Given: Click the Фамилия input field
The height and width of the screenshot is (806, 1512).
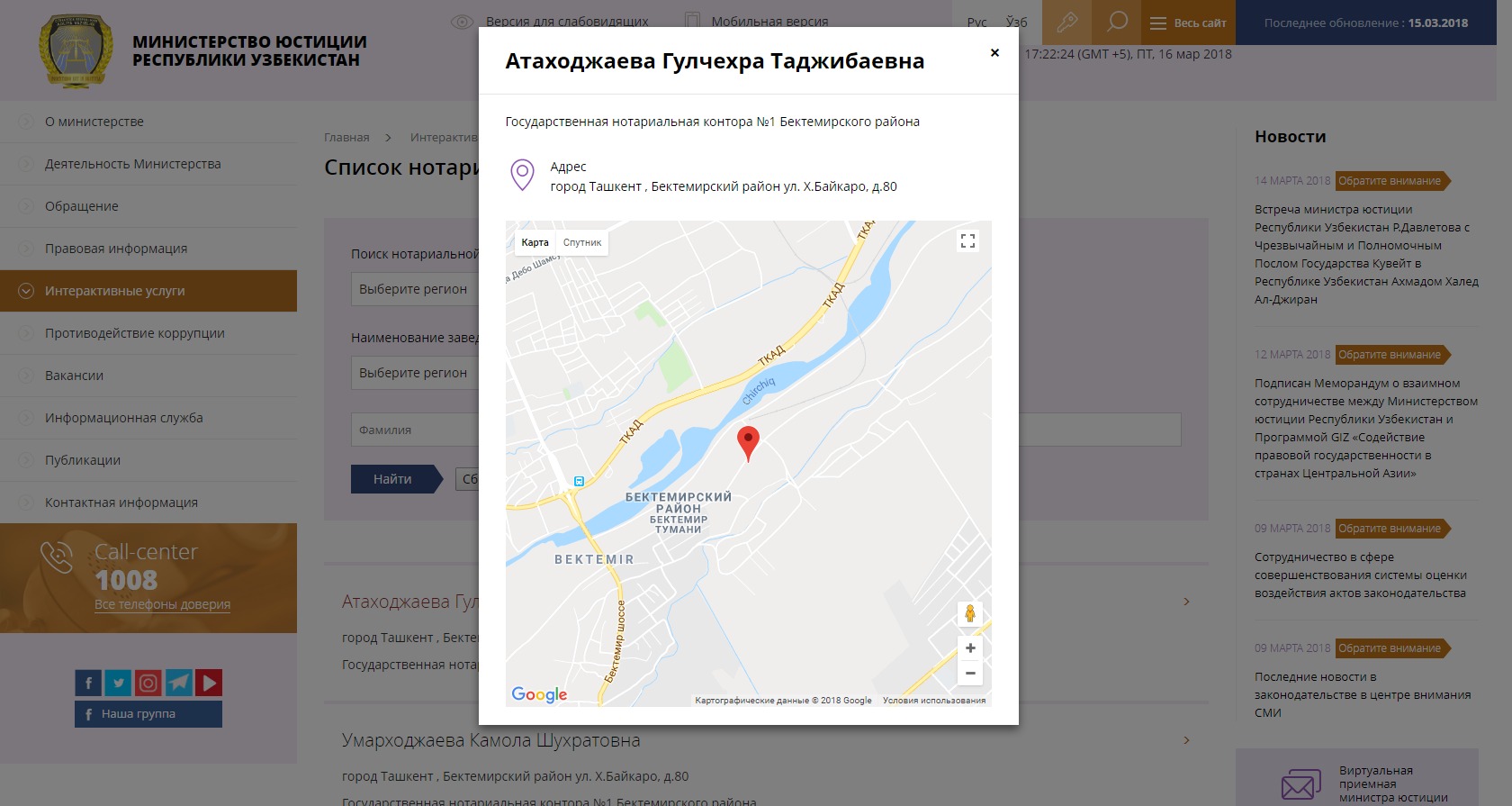Looking at the screenshot, I should point(415,430).
